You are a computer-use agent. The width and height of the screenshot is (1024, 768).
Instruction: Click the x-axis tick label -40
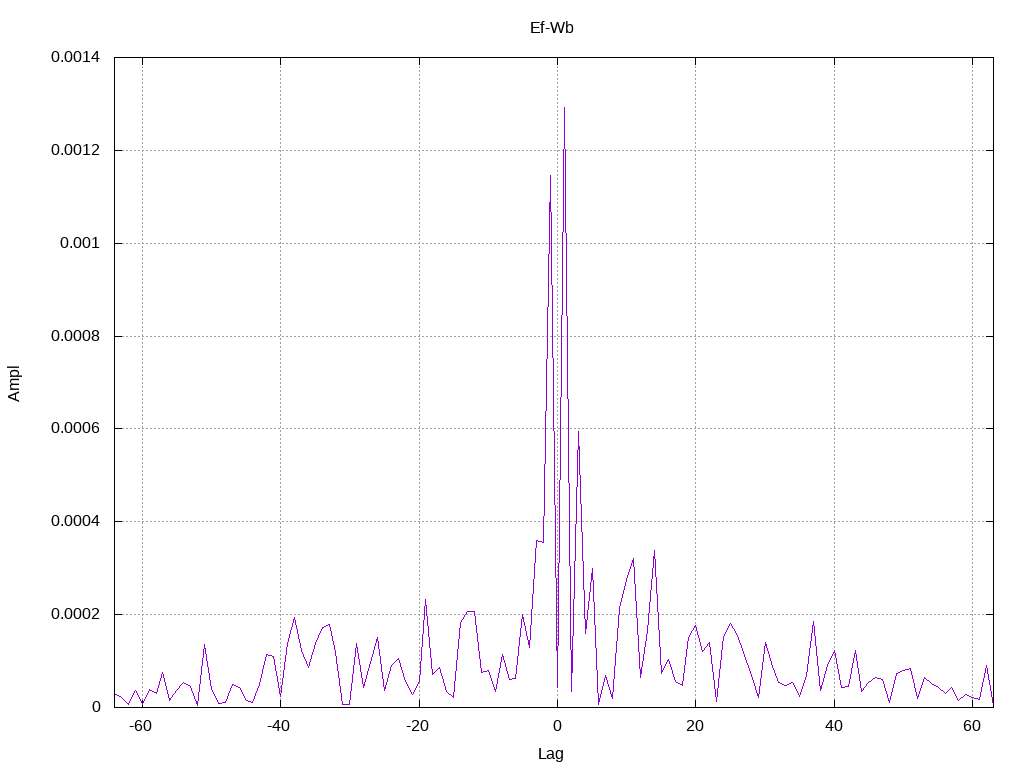pyautogui.click(x=279, y=726)
